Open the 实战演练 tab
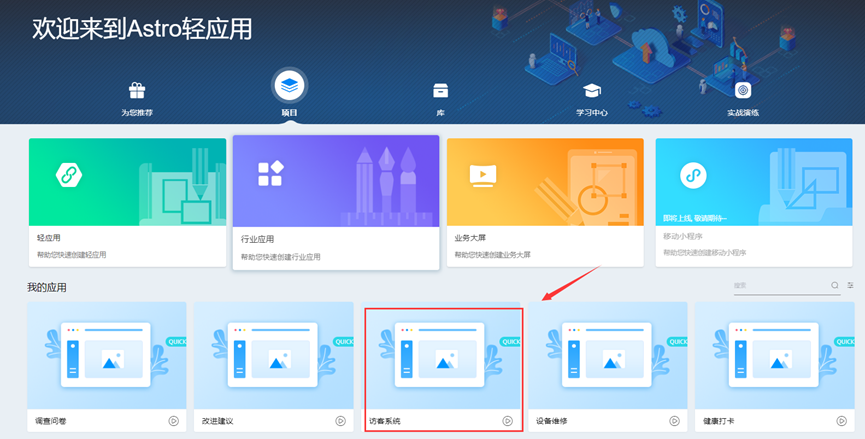The width and height of the screenshot is (865, 439). click(x=743, y=99)
